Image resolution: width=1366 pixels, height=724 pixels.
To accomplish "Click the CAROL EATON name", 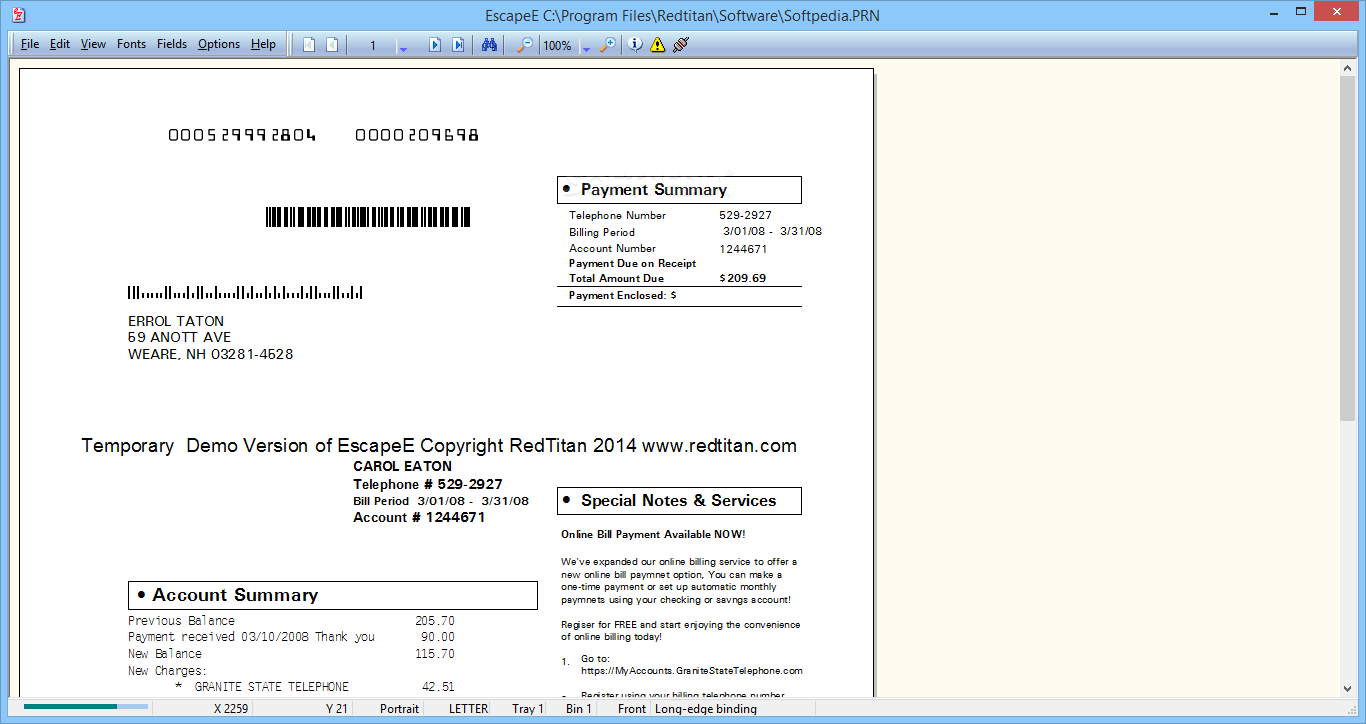I will coord(402,466).
